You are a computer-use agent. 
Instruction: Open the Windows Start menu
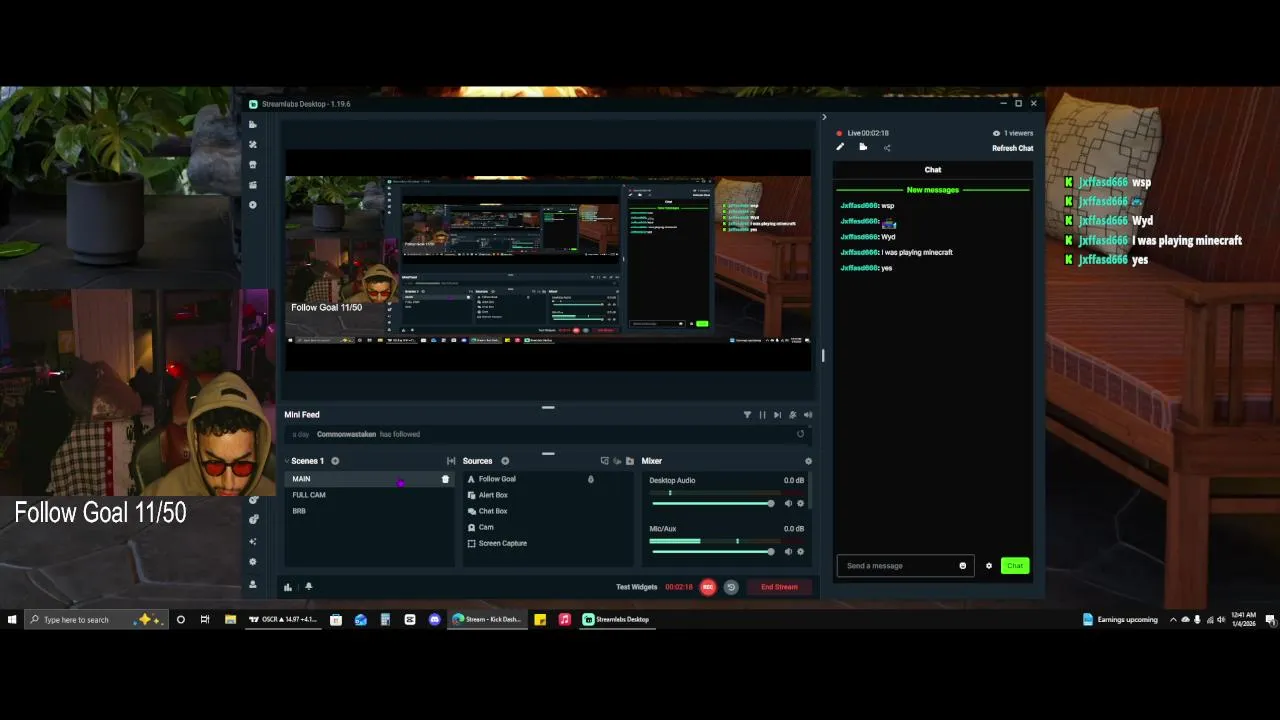12,620
